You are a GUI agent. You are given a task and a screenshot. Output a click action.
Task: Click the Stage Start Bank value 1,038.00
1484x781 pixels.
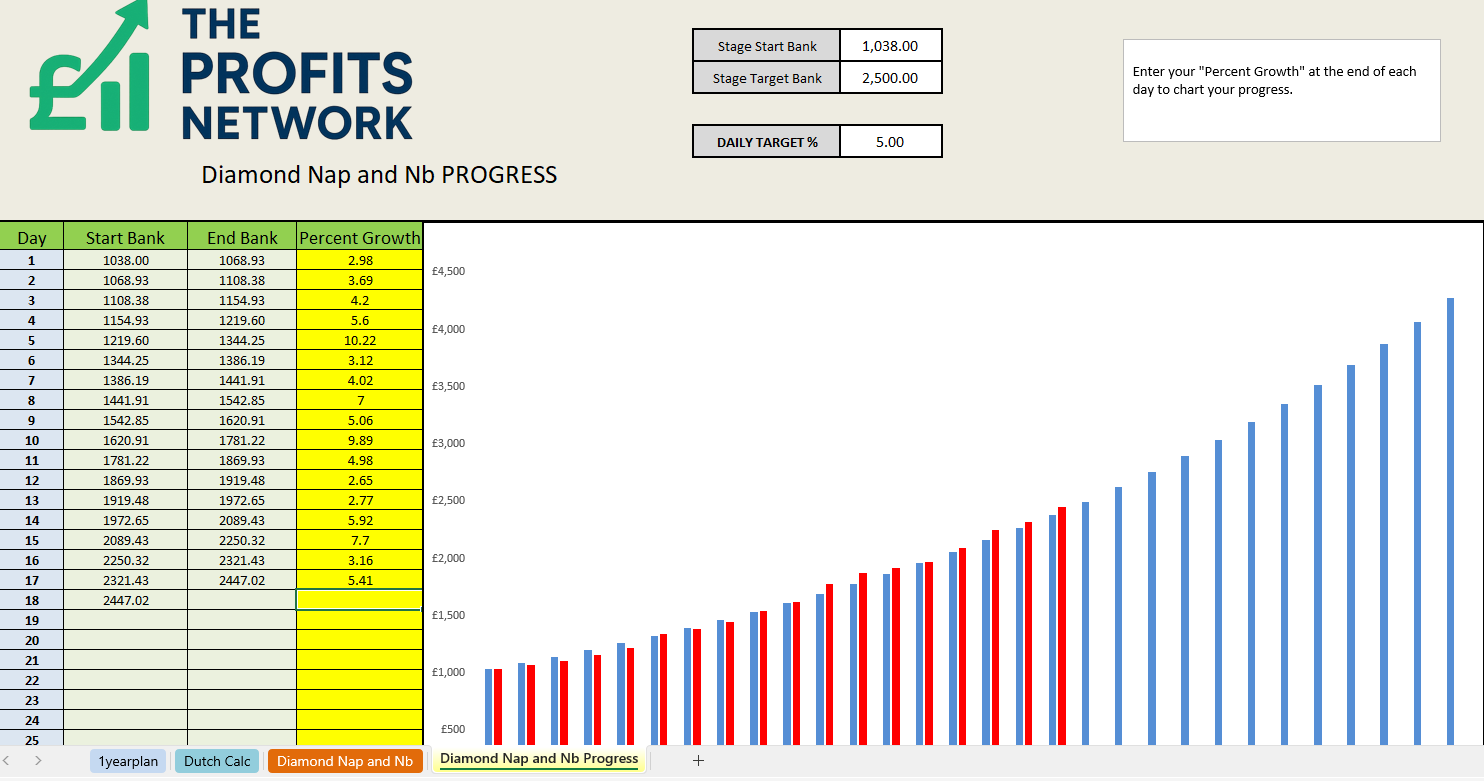point(890,46)
